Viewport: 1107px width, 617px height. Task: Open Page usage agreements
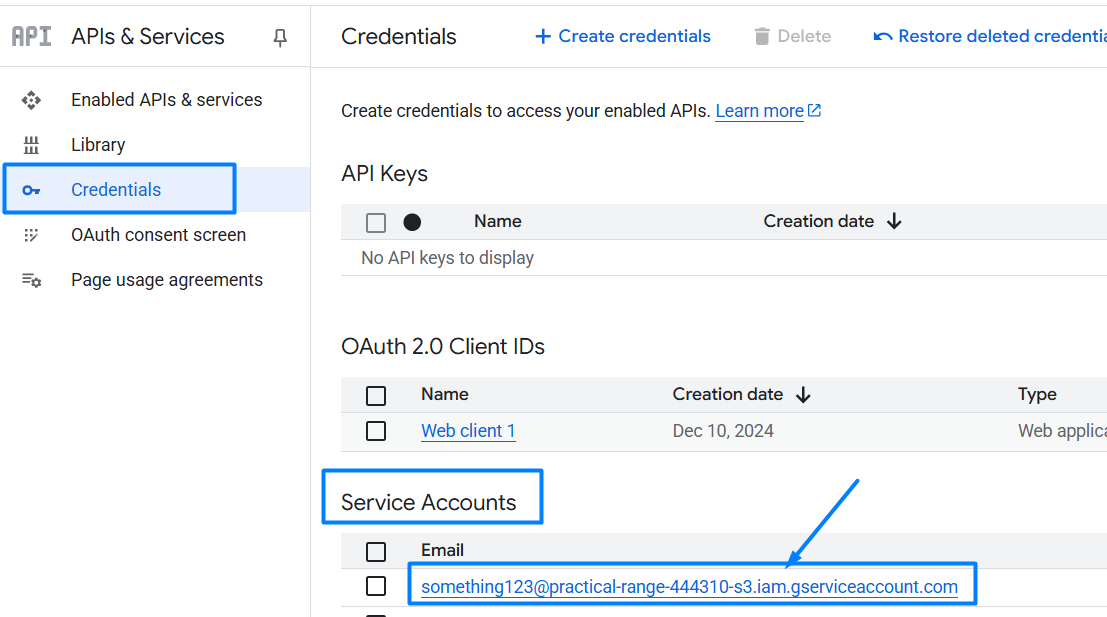click(x=167, y=280)
